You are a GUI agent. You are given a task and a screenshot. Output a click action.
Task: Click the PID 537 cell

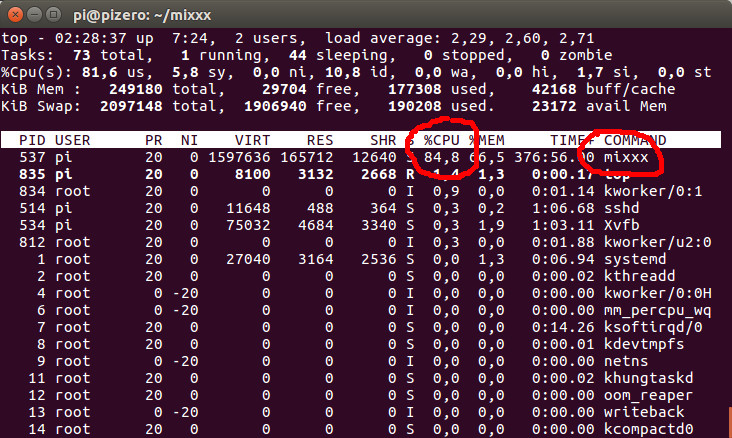32,157
